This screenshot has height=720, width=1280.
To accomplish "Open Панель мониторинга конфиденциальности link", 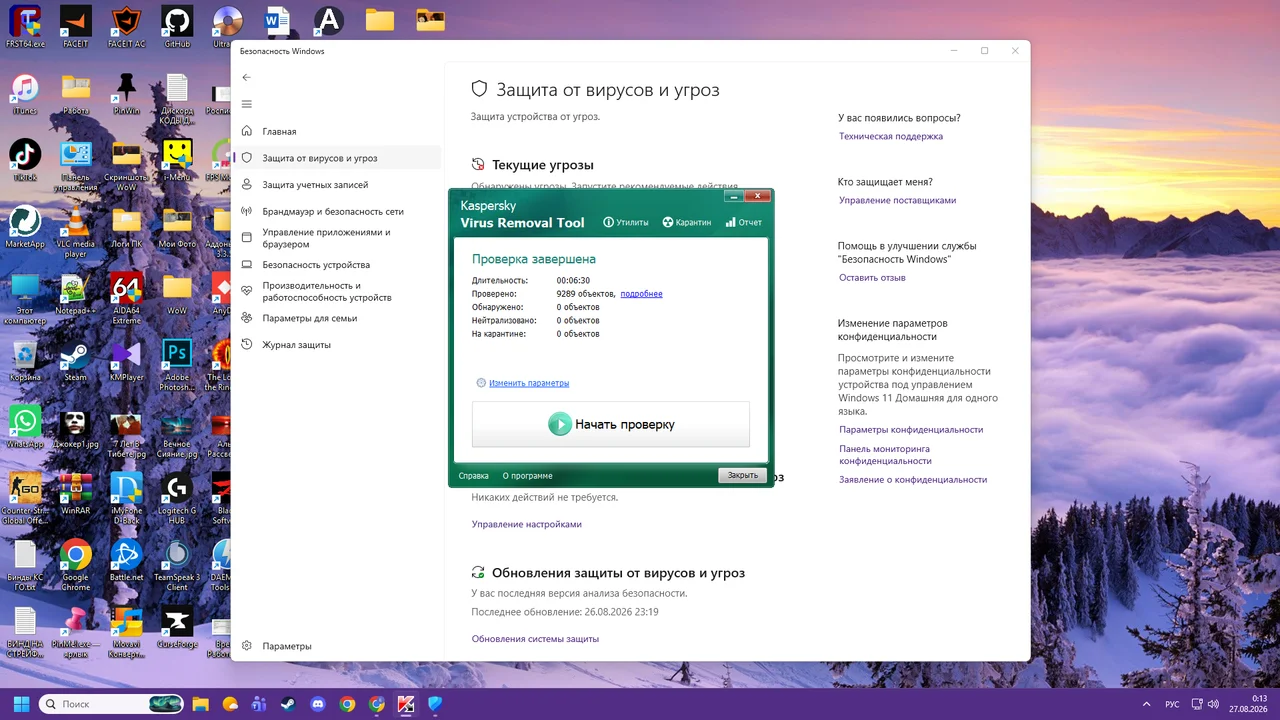I will (x=885, y=455).
